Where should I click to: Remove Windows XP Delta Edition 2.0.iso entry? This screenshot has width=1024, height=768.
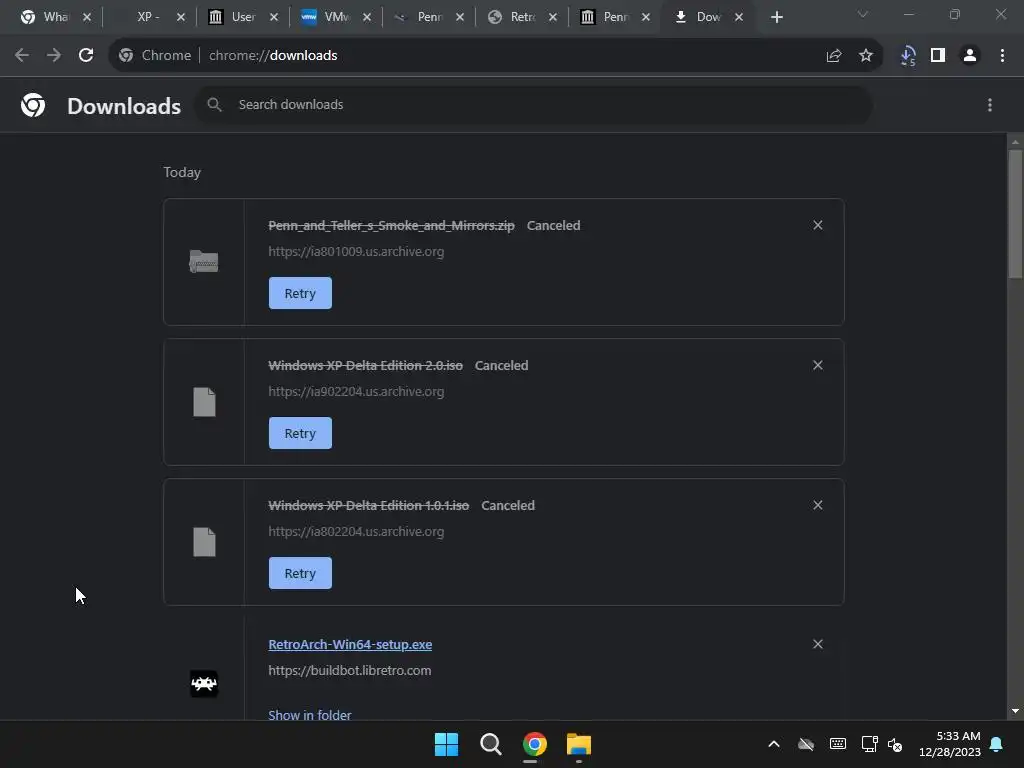(x=818, y=365)
